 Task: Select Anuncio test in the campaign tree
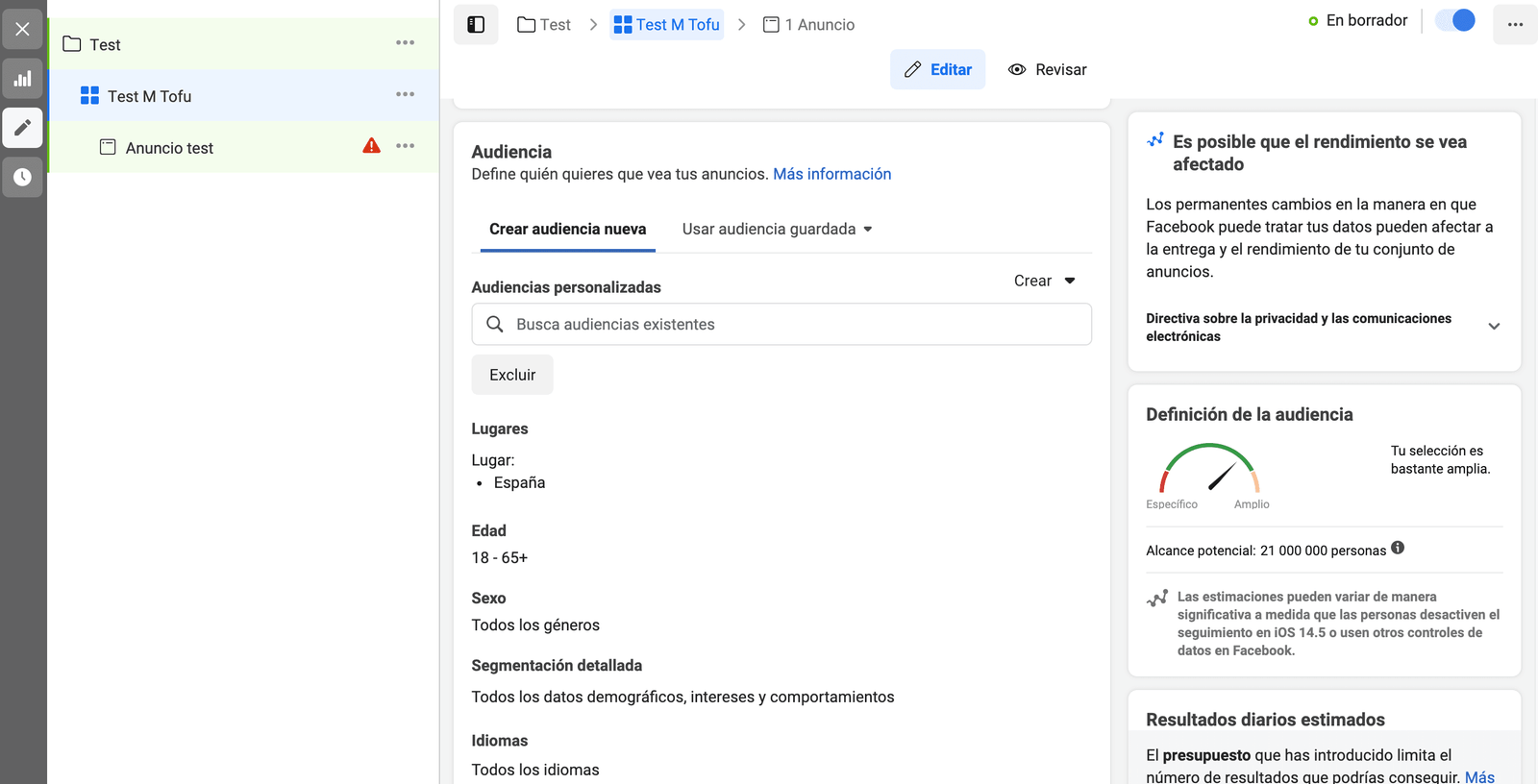(x=169, y=148)
